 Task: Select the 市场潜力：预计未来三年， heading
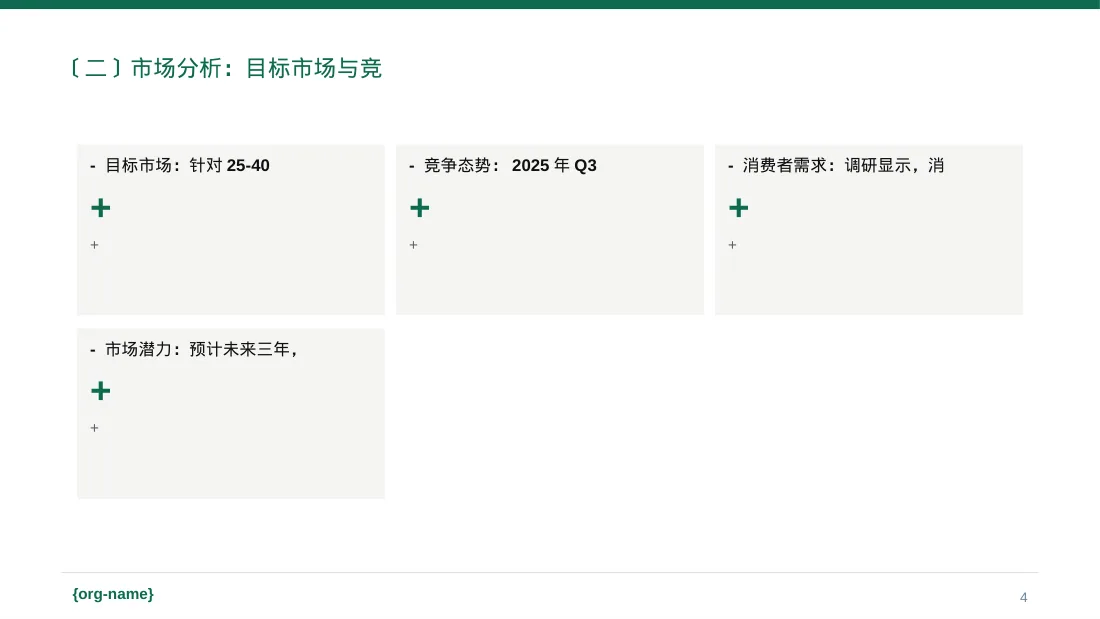pyautogui.click(x=194, y=350)
